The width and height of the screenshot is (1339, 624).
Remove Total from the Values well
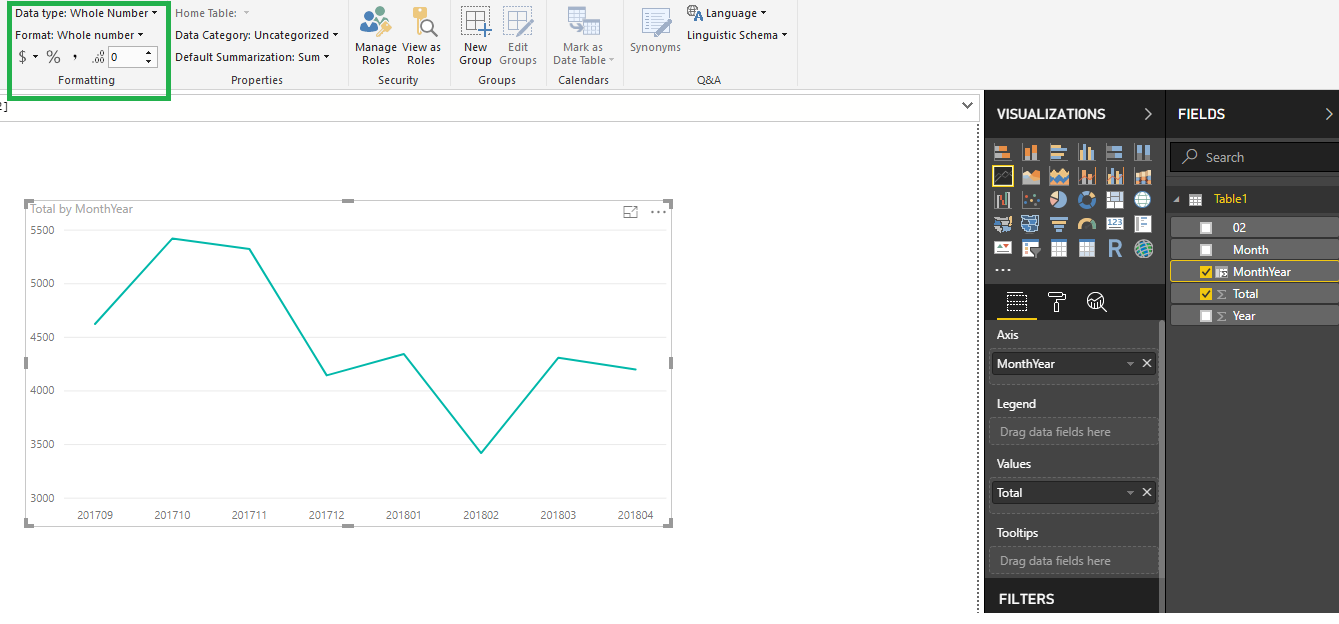tap(1147, 493)
